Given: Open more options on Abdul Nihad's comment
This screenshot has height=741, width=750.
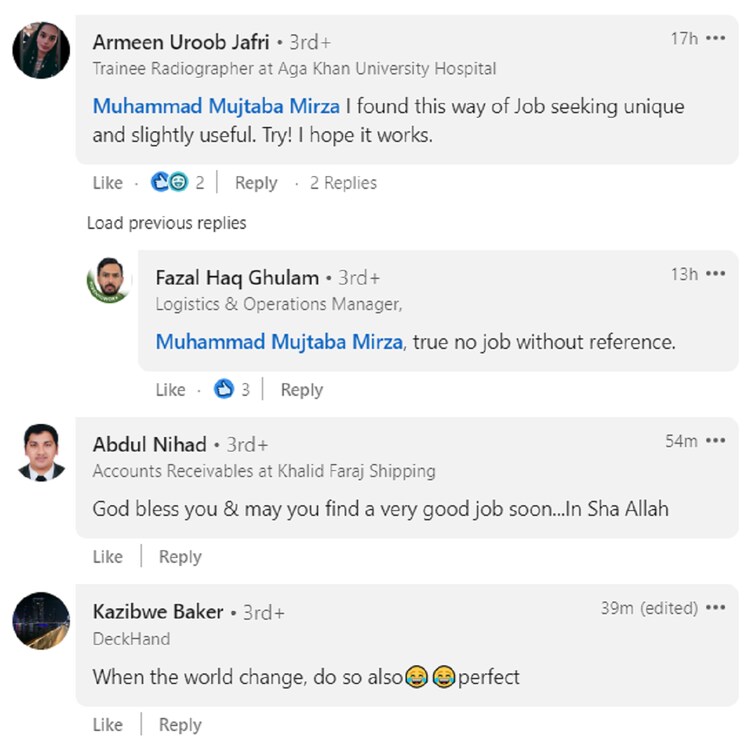Looking at the screenshot, I should (715, 441).
